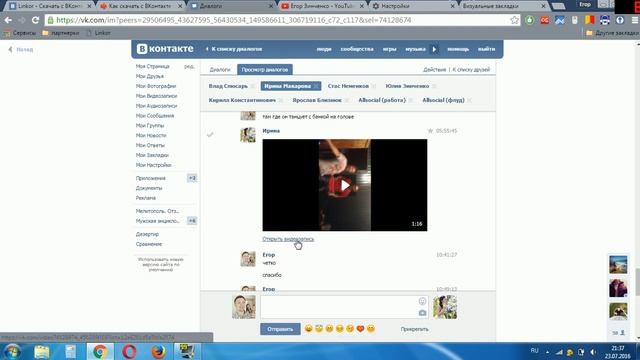Launch Firefox from the taskbar

coord(158,351)
